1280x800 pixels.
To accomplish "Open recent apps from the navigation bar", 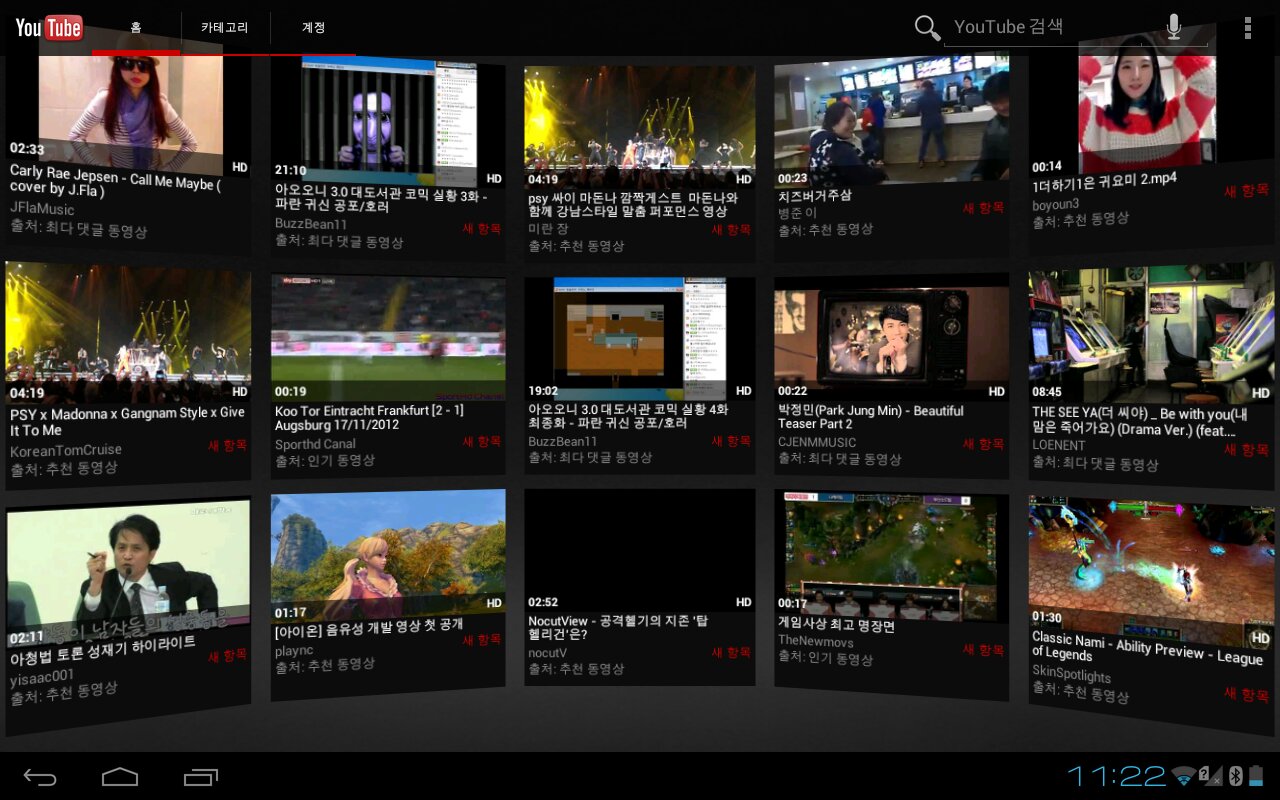I will click(201, 776).
